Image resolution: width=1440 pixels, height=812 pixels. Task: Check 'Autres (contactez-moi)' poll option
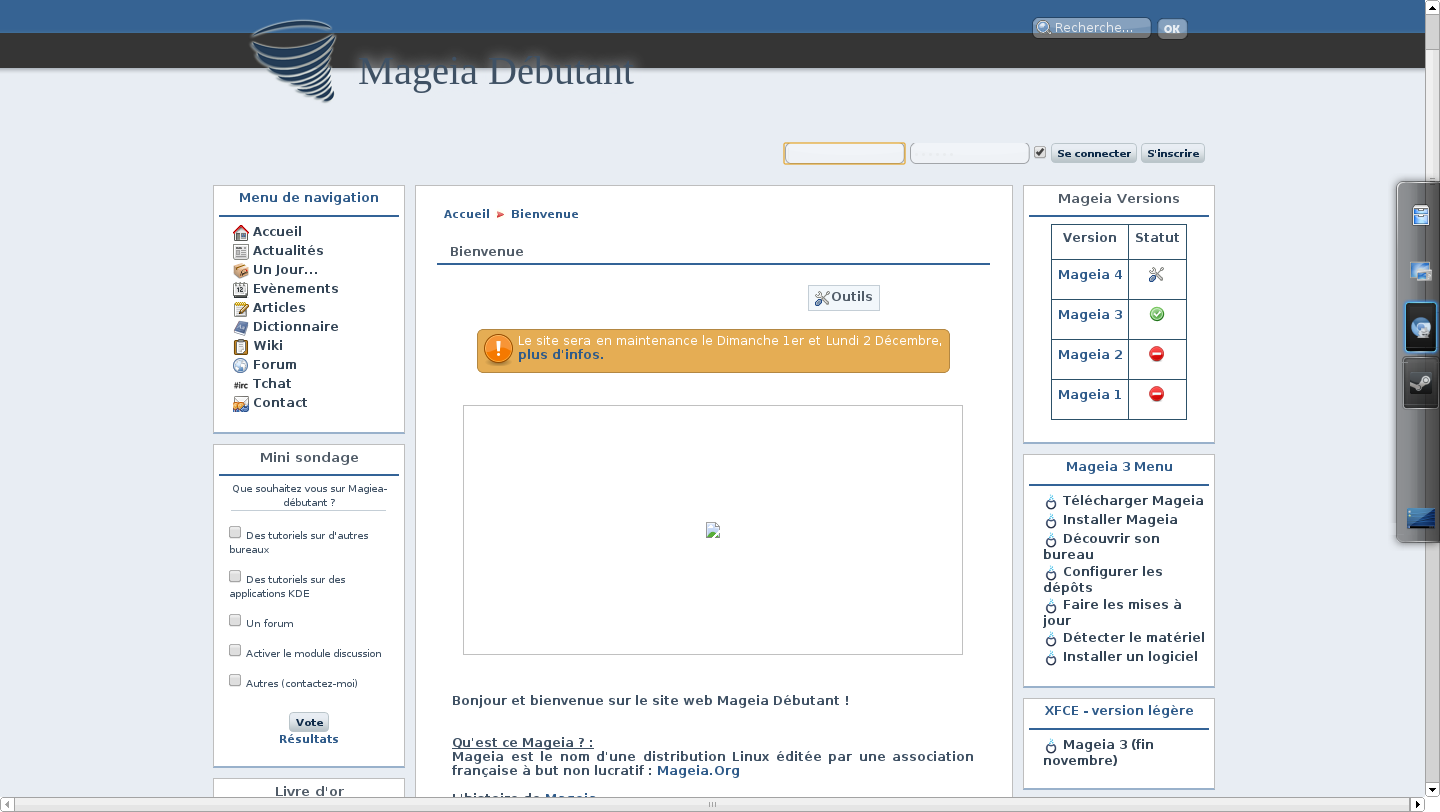pos(235,681)
